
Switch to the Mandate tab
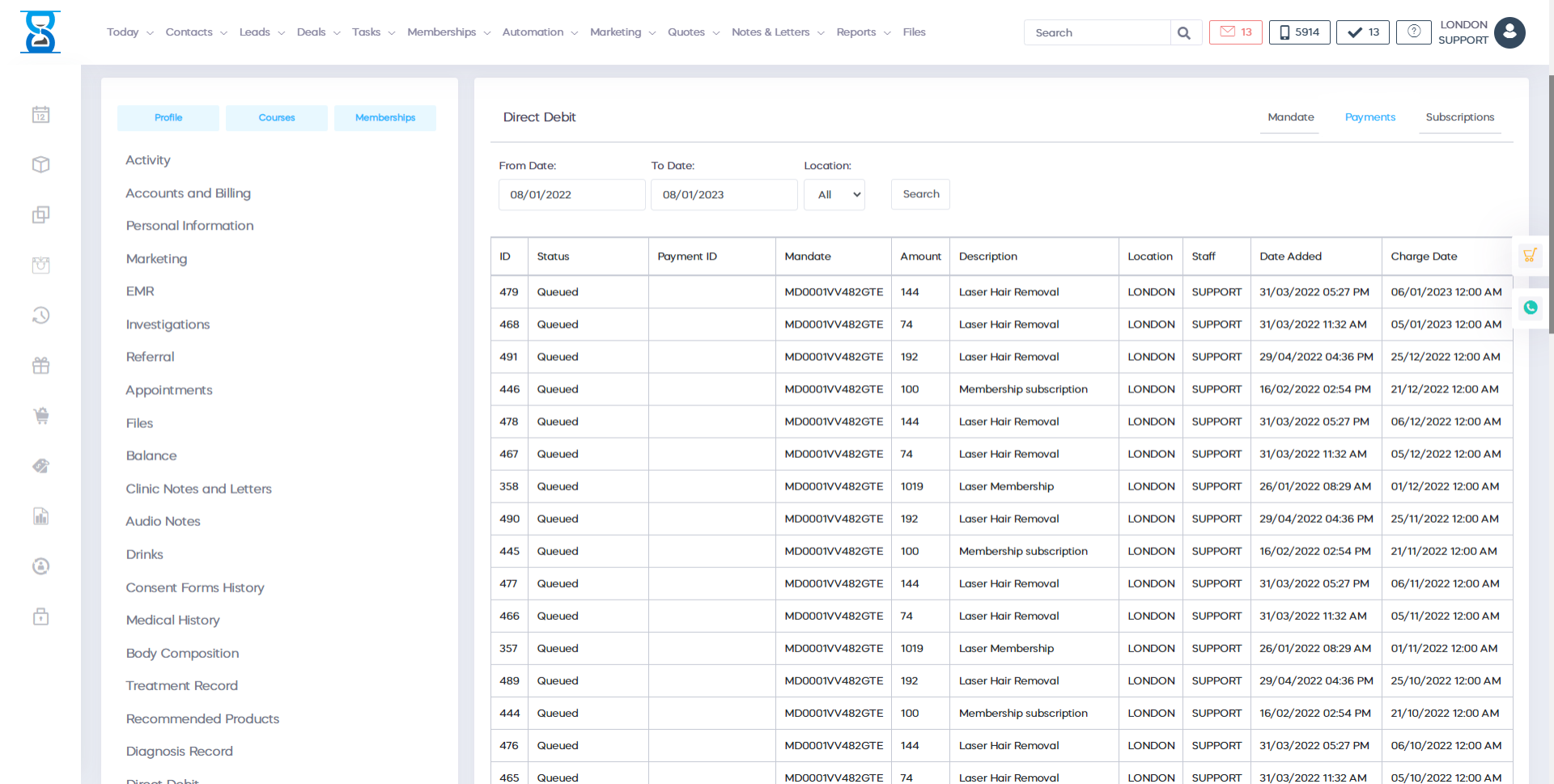(1290, 117)
